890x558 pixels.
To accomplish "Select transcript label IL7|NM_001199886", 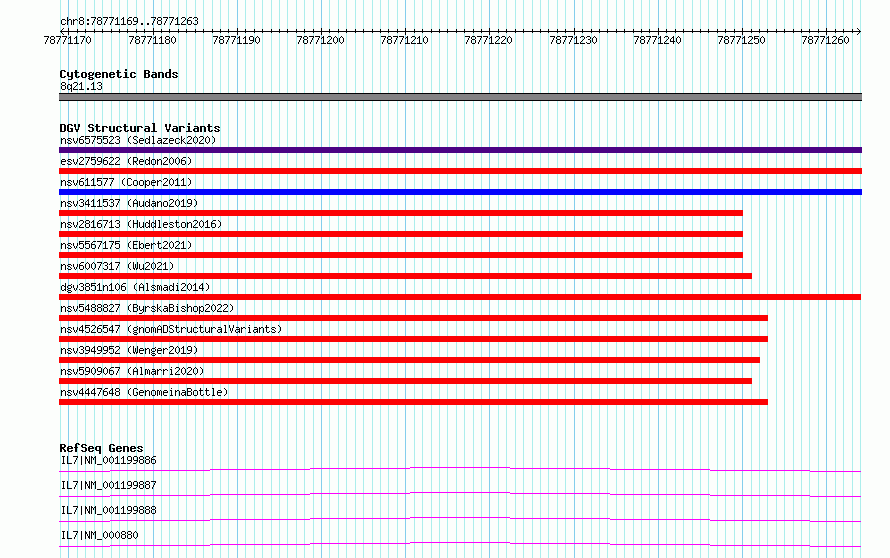I will click(x=108, y=460).
